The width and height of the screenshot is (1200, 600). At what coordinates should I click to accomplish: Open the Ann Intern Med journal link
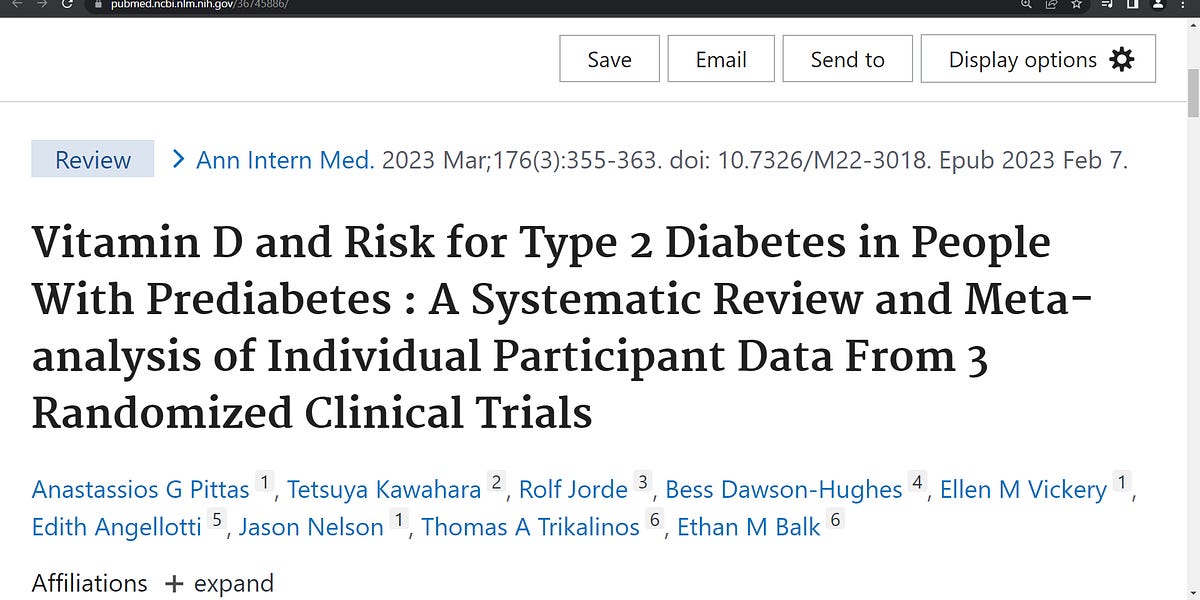[x=284, y=159]
